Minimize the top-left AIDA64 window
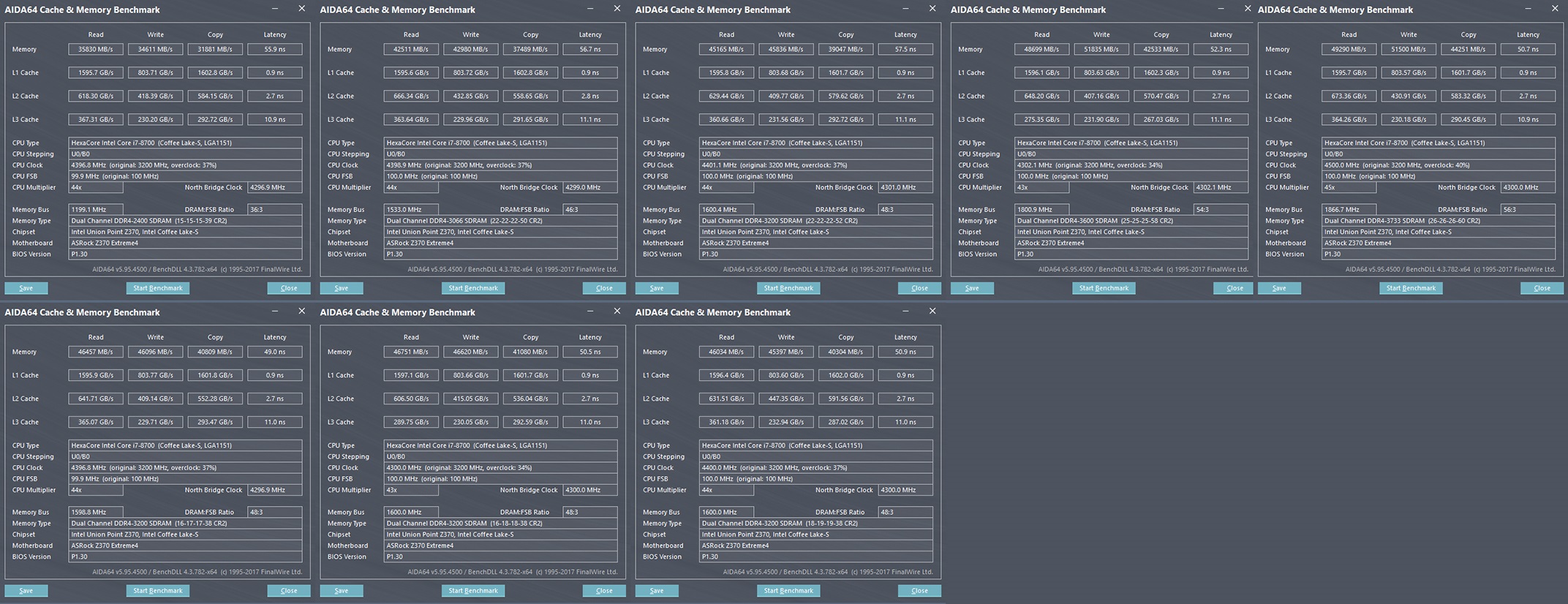 click(275, 9)
